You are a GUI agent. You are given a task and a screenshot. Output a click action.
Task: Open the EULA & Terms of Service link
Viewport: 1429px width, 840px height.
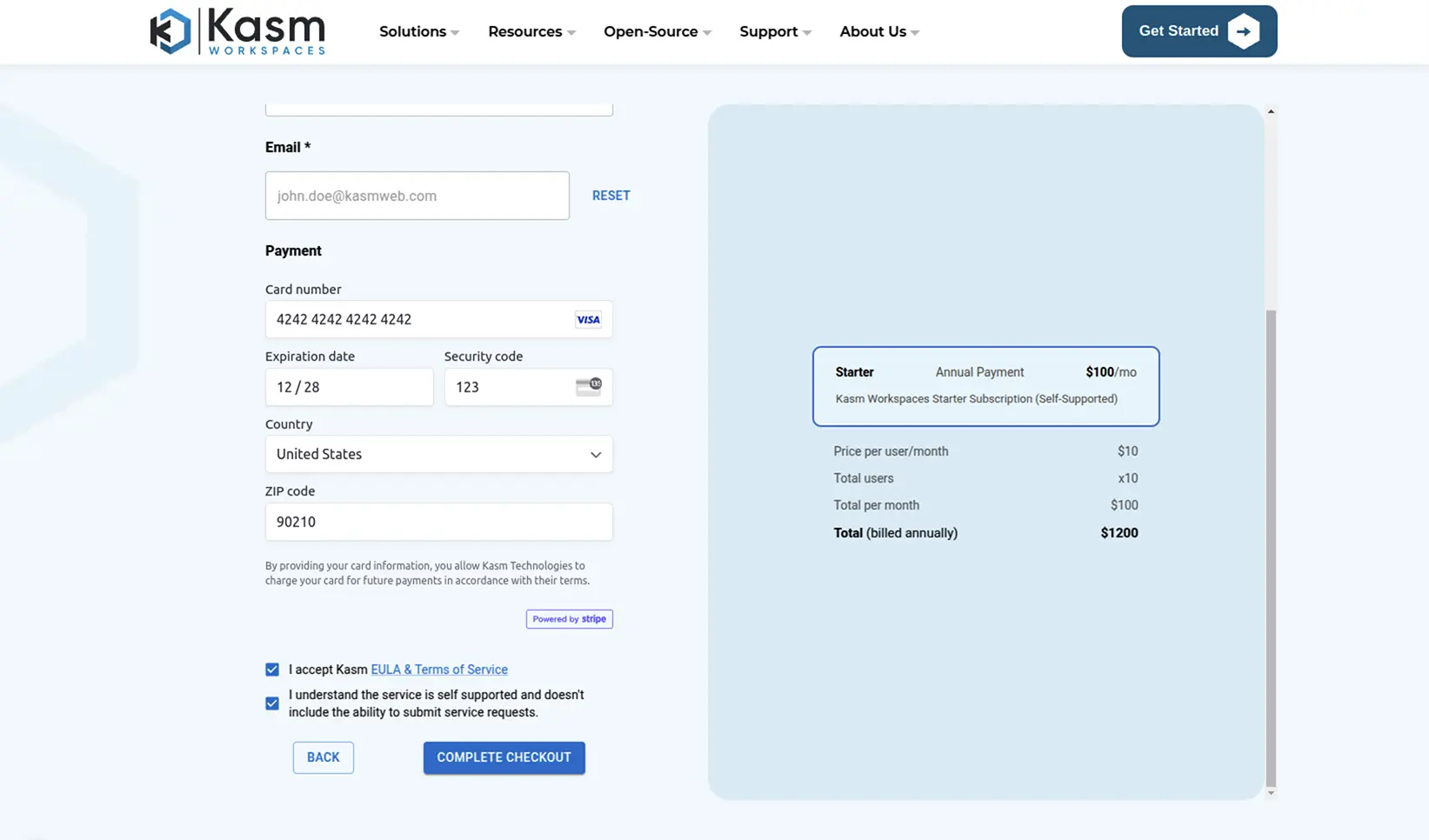439,670
